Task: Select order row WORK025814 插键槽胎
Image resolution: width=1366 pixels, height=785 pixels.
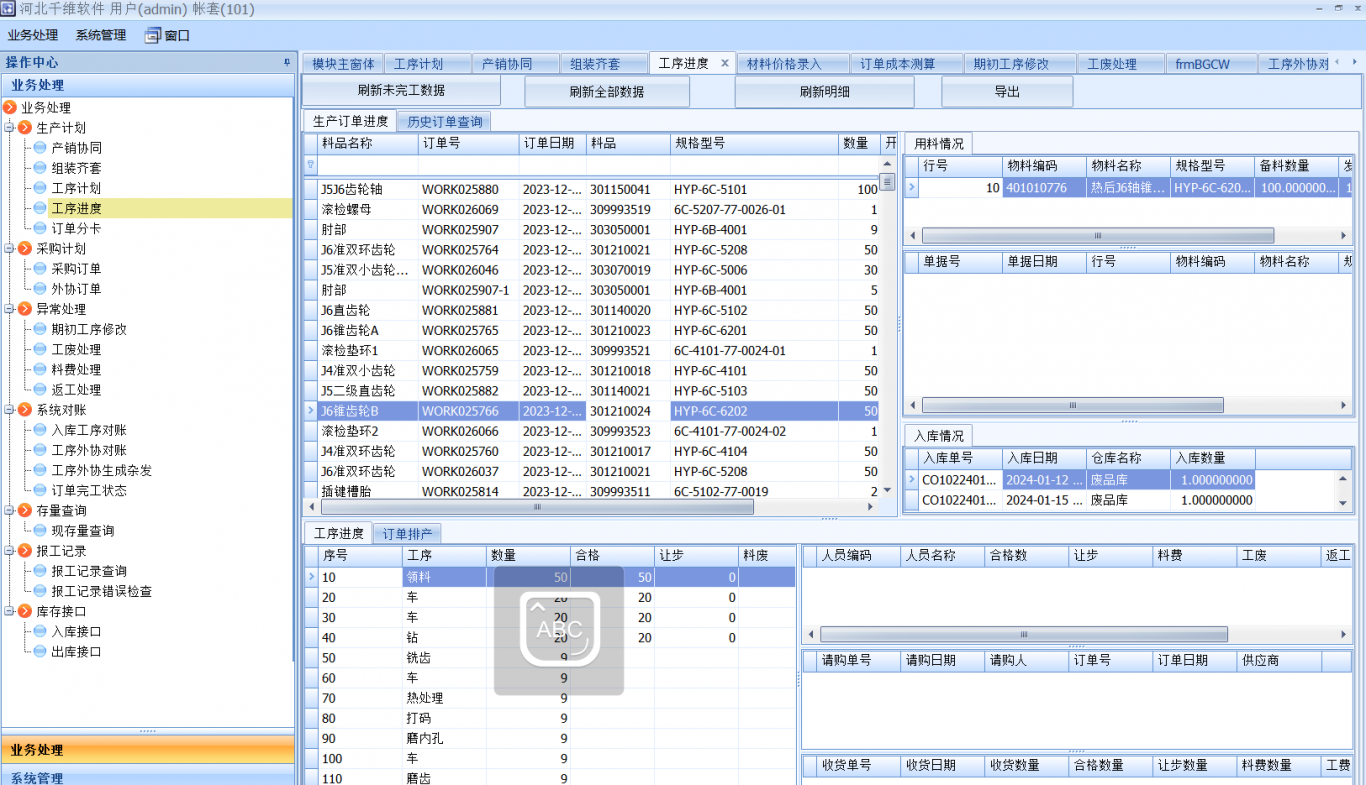Action: click(x=591, y=491)
